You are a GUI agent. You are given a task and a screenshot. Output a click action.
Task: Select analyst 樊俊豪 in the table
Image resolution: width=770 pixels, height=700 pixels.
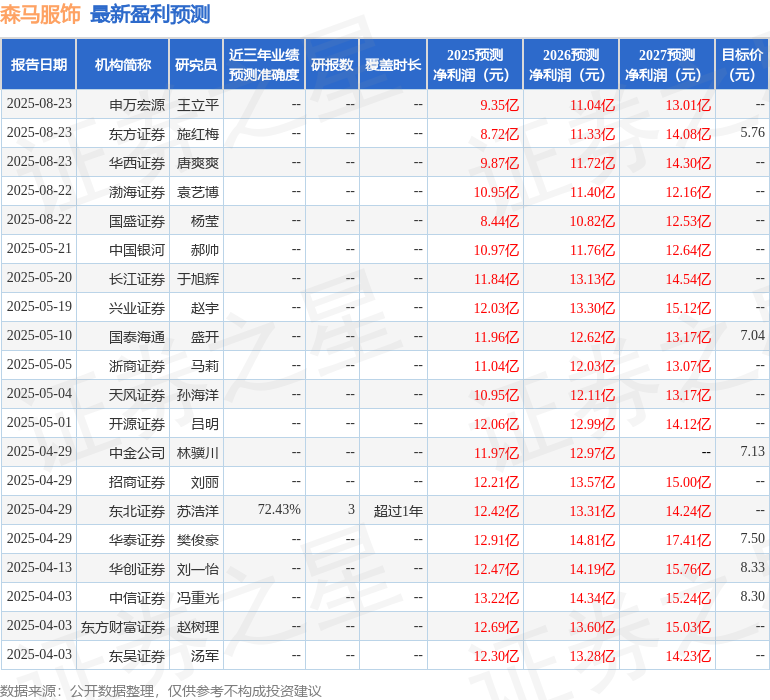198,540
